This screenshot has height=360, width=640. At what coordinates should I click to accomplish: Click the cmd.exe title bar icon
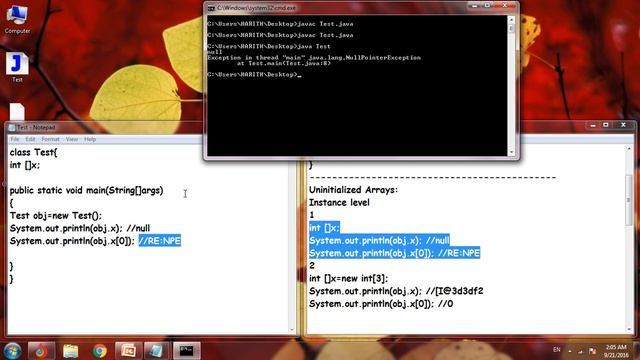pos(211,8)
